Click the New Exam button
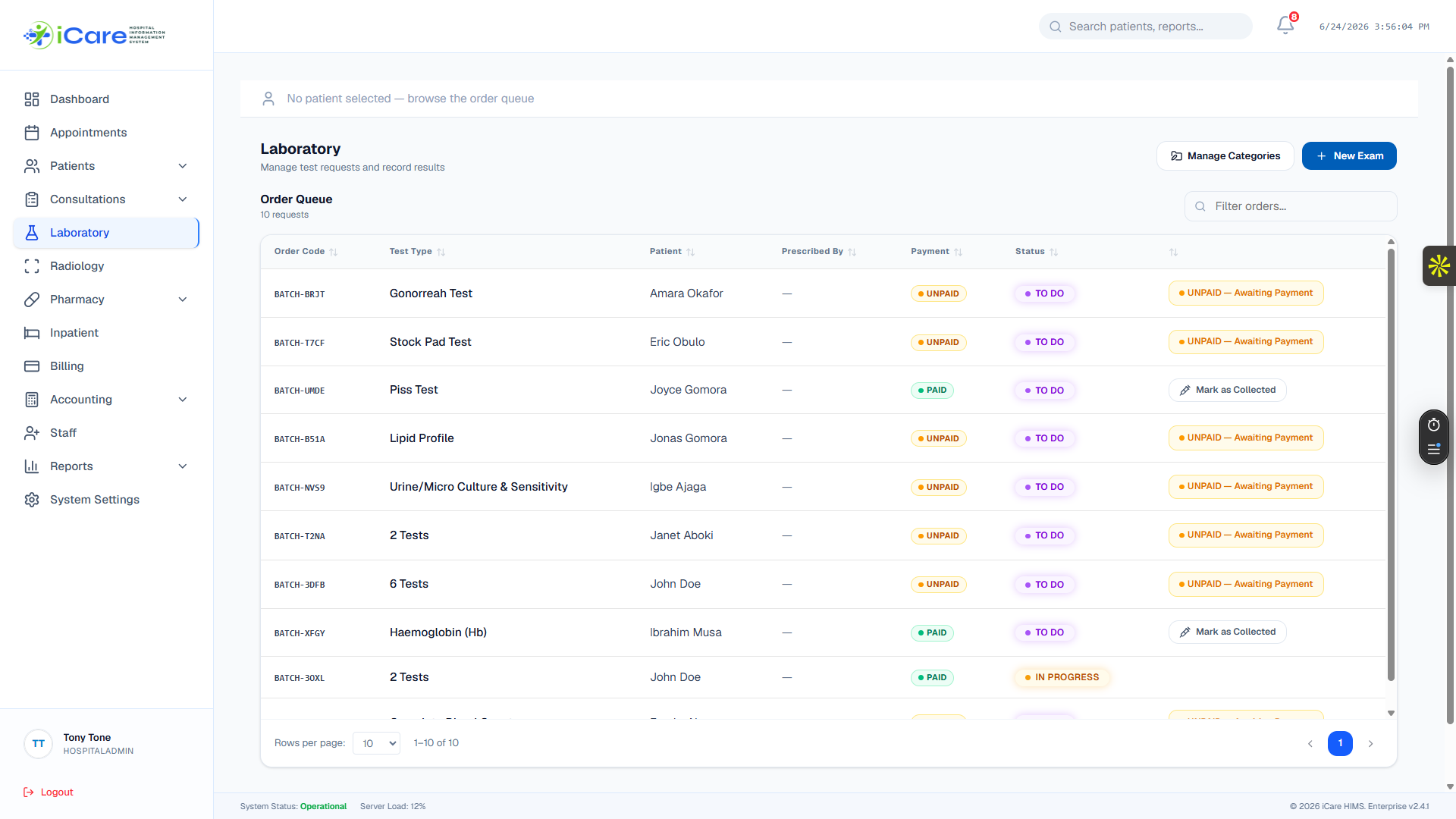1456x819 pixels. (1349, 156)
